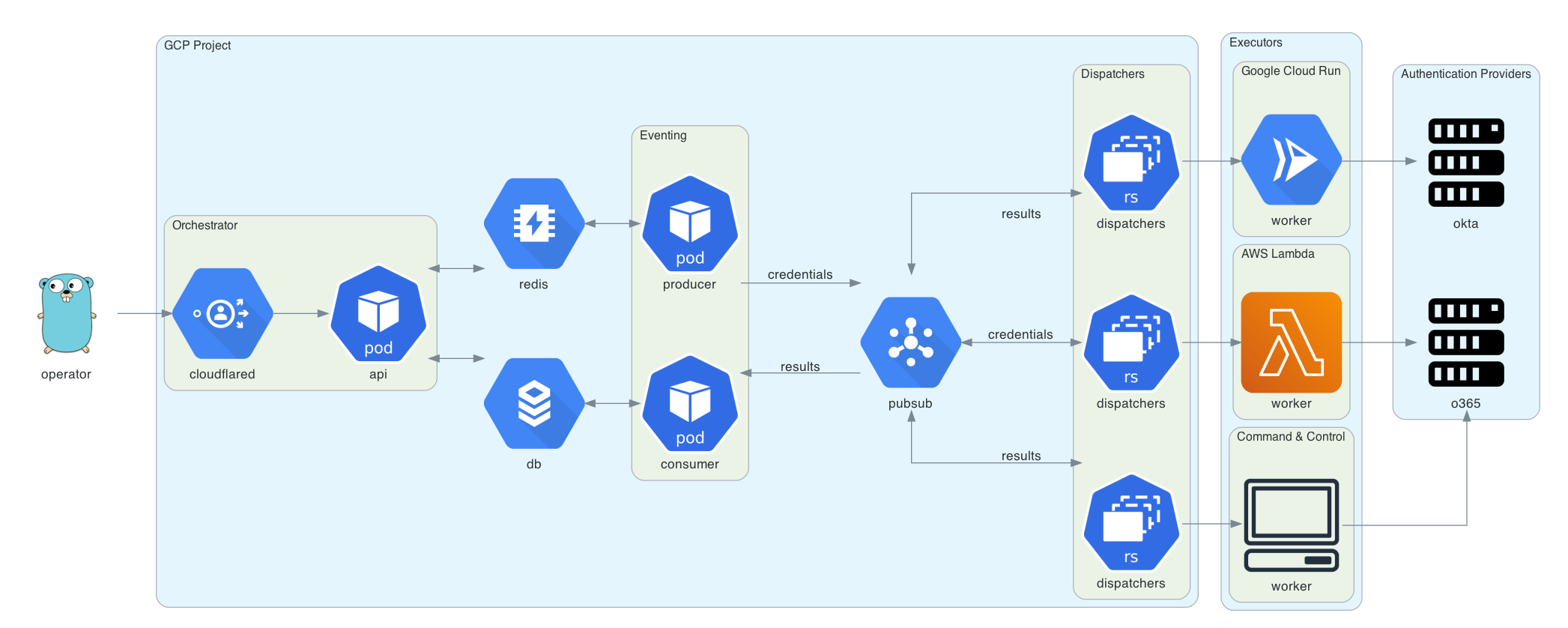
Task: Select the "Authentication Providers" group title
Action: pos(1465,74)
